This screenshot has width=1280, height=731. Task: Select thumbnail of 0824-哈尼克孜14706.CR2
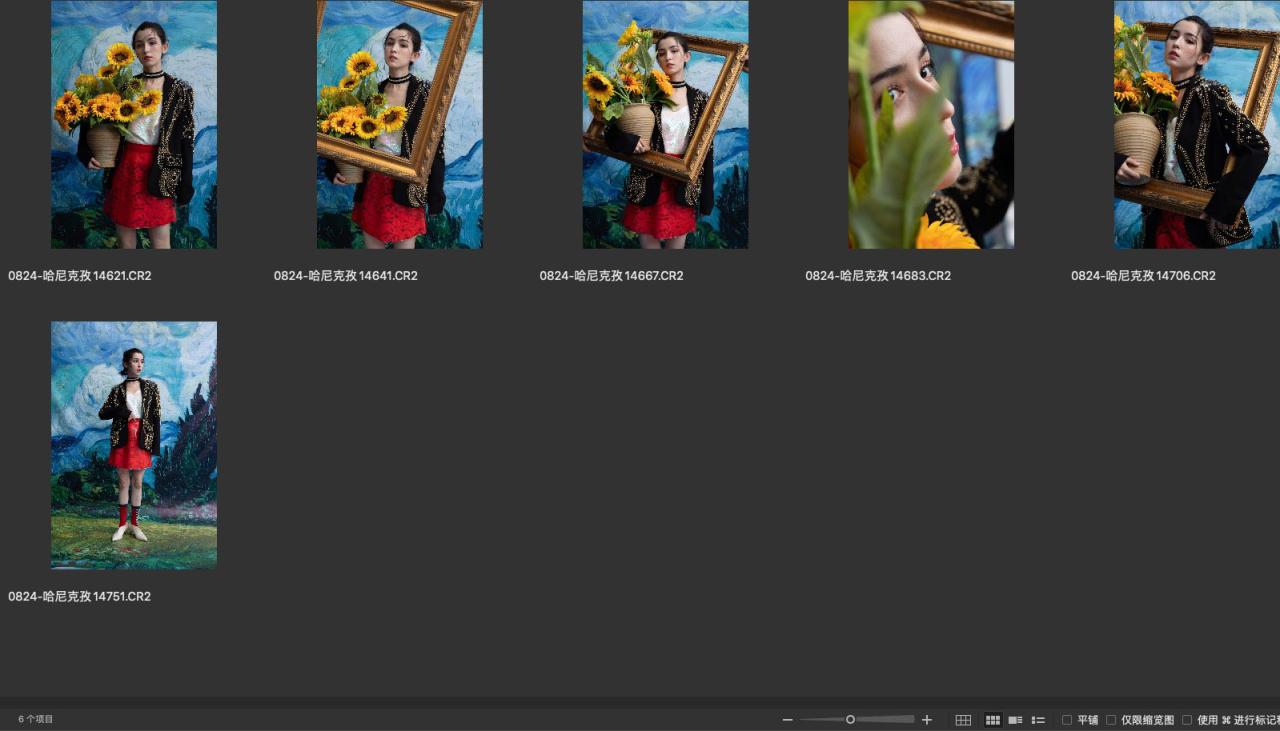[1197, 124]
